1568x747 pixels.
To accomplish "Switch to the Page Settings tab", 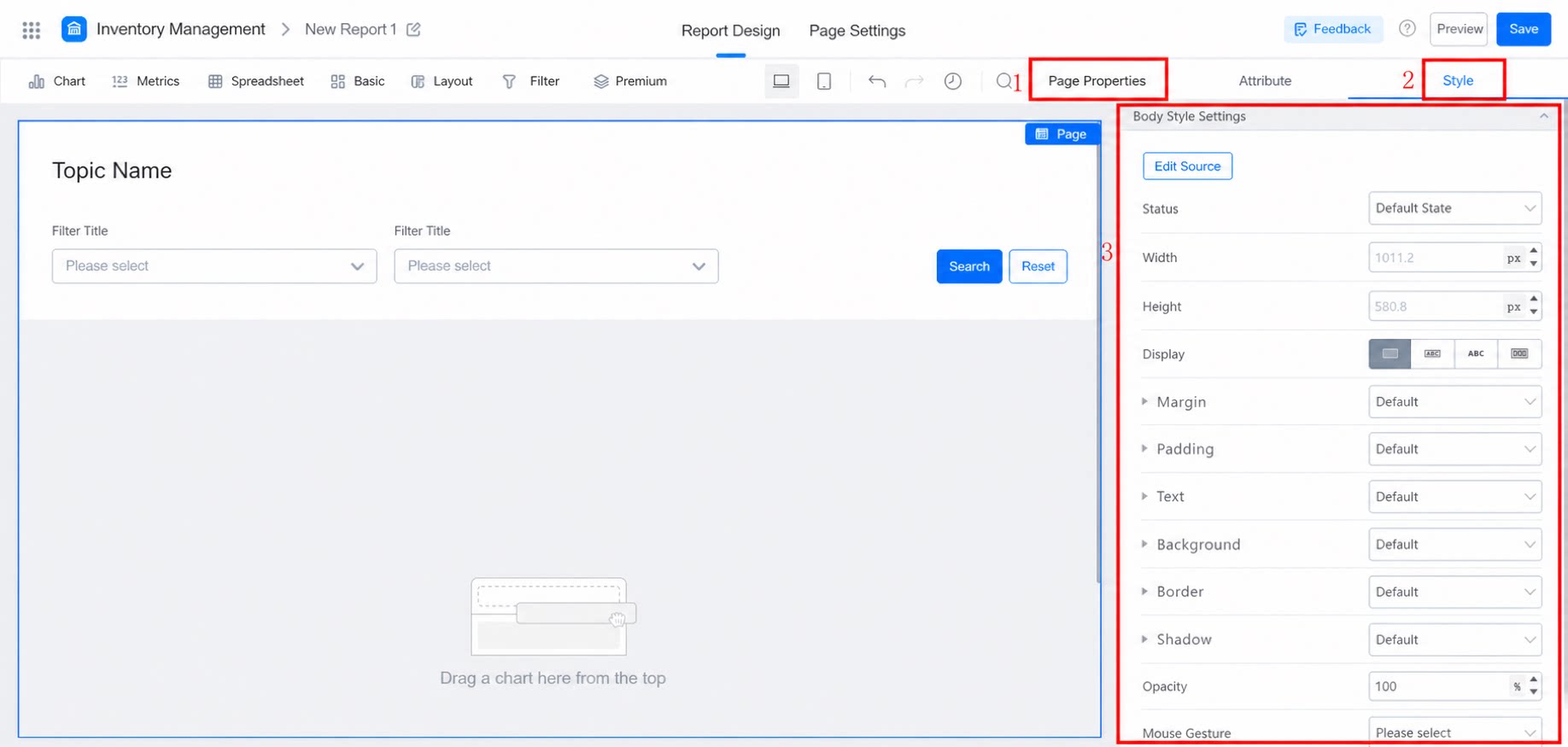I will coord(857,31).
